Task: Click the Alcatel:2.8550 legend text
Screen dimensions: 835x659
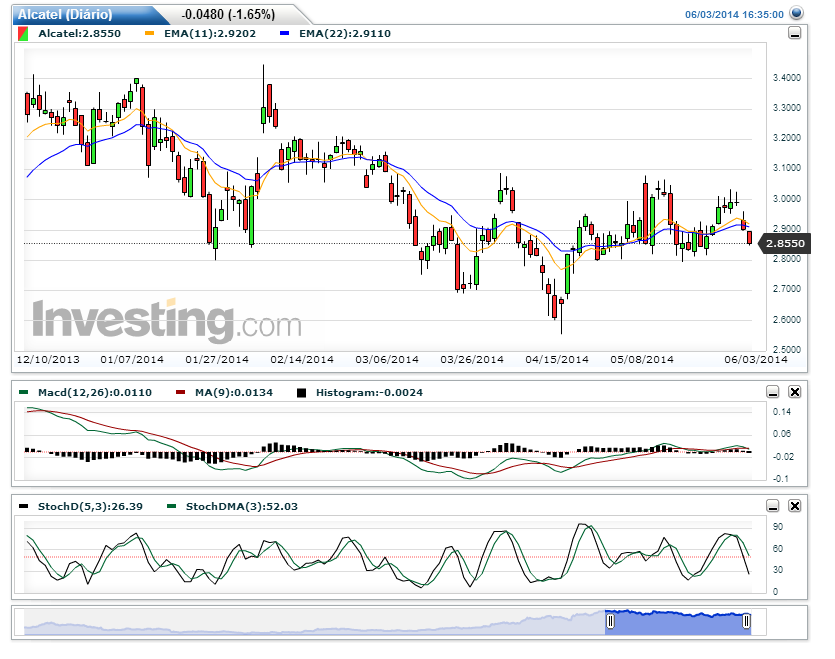Action: point(79,34)
